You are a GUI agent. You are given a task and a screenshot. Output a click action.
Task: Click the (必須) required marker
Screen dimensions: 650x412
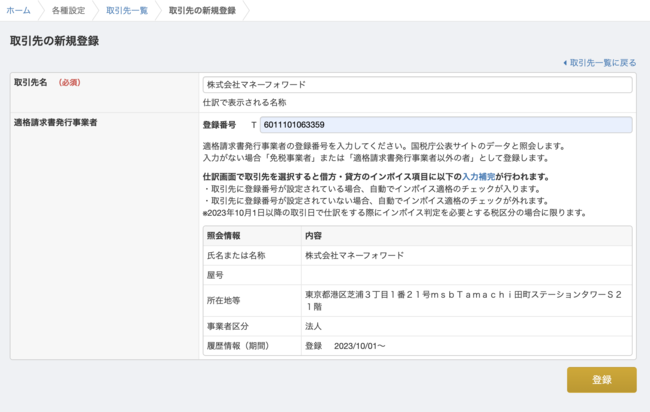[x=69, y=82]
